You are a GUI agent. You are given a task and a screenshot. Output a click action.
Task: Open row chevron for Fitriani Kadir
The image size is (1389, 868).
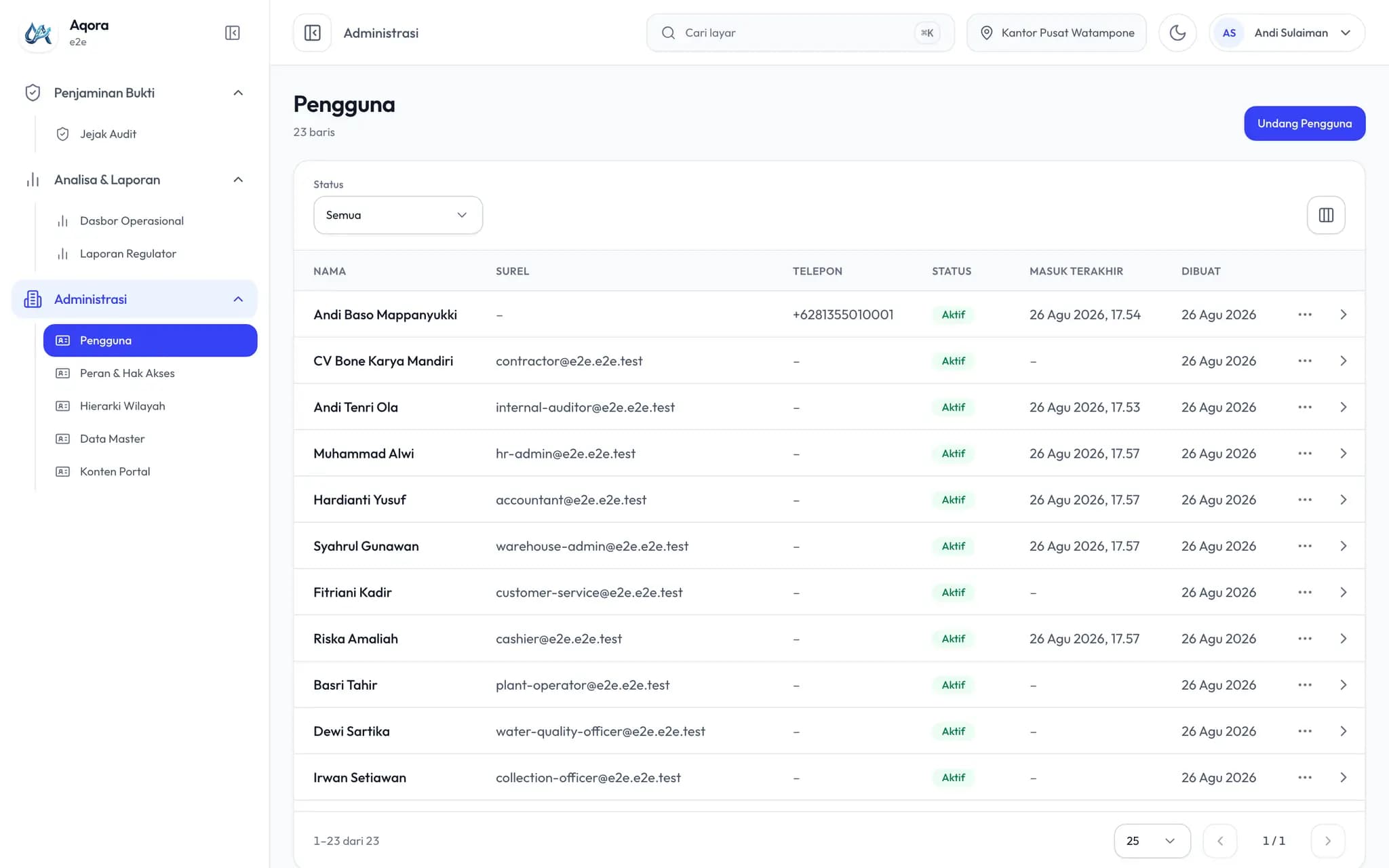click(x=1343, y=593)
